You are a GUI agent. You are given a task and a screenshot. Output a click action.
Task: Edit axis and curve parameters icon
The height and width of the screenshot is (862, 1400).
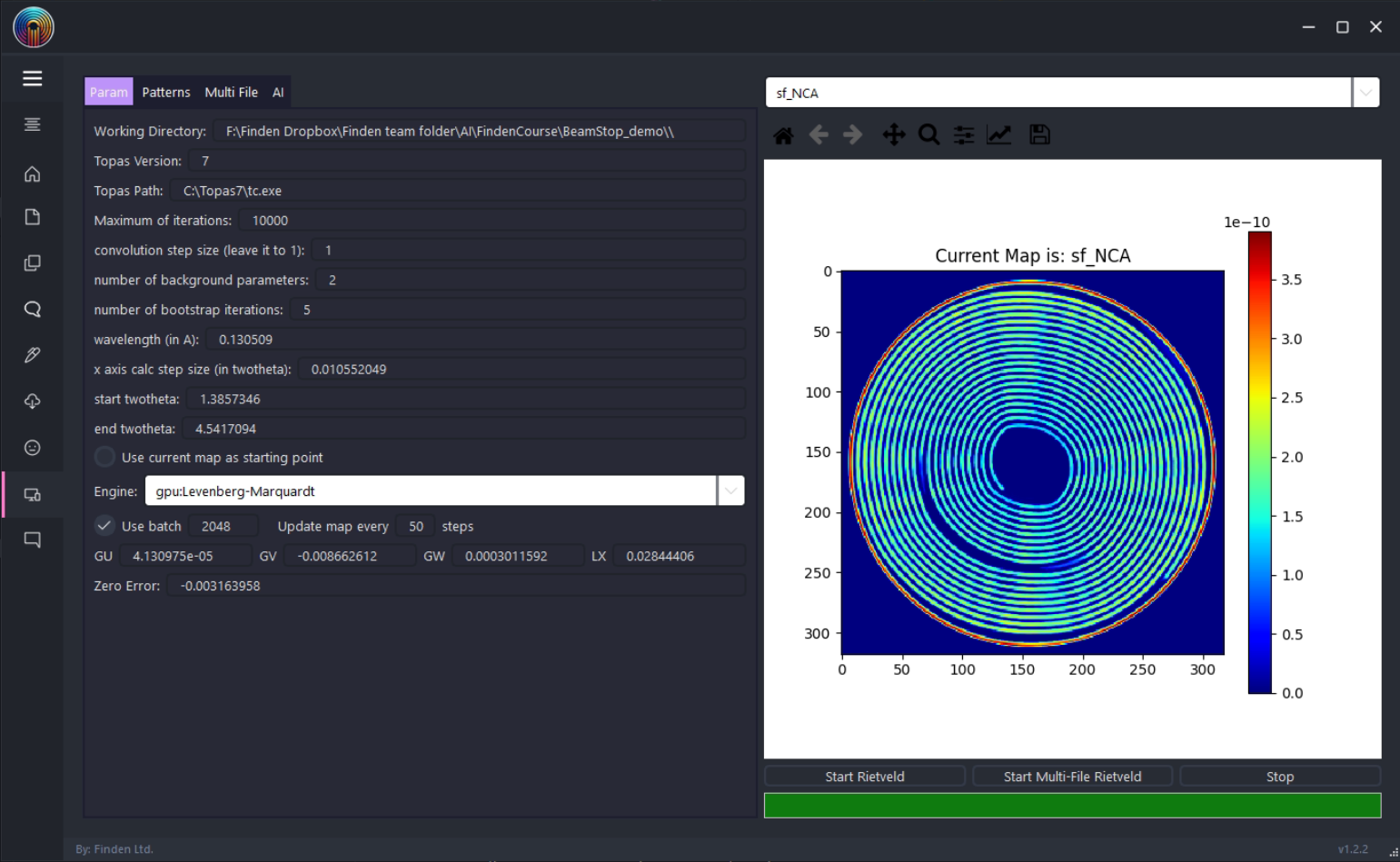(999, 135)
